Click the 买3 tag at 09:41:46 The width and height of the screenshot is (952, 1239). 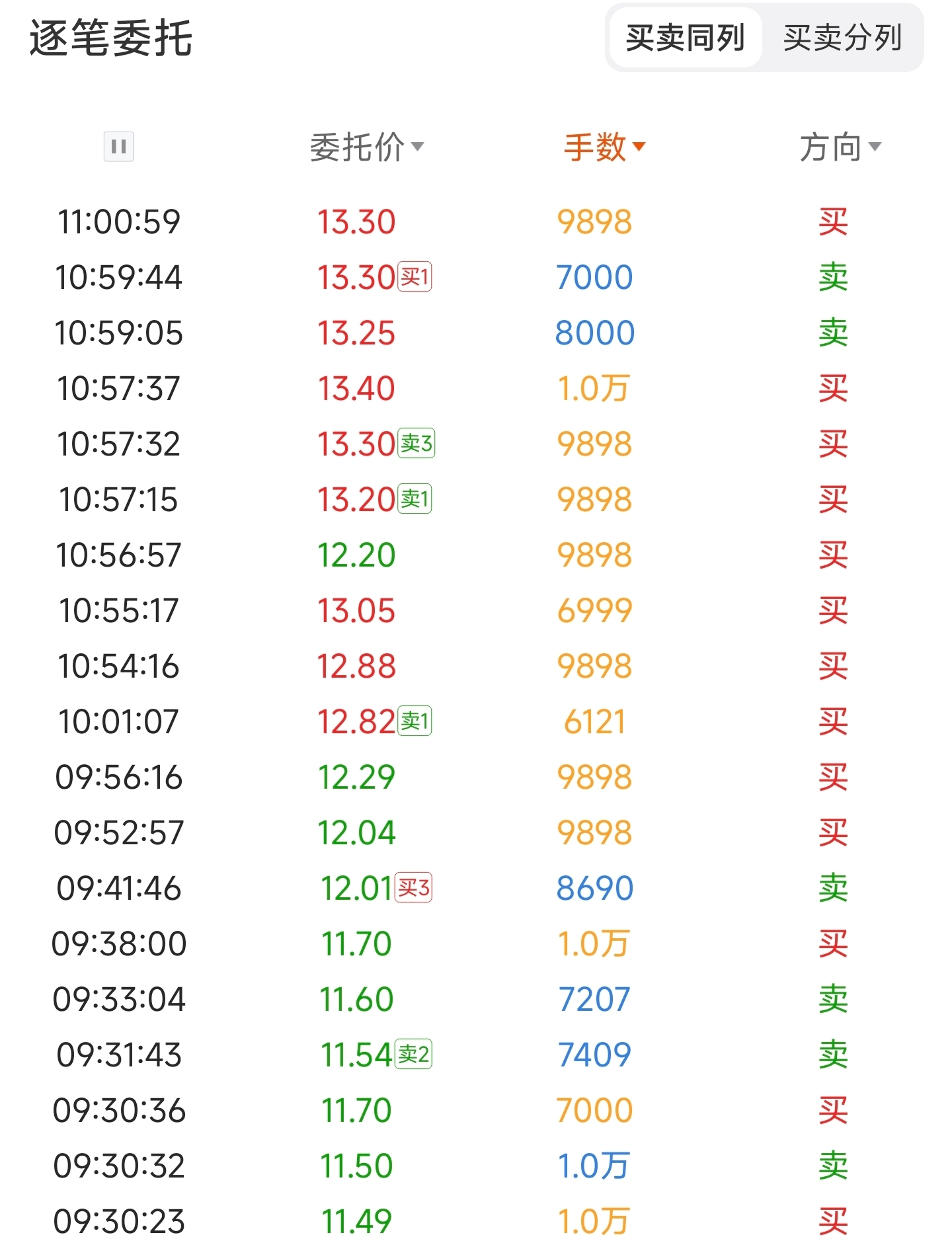(414, 888)
